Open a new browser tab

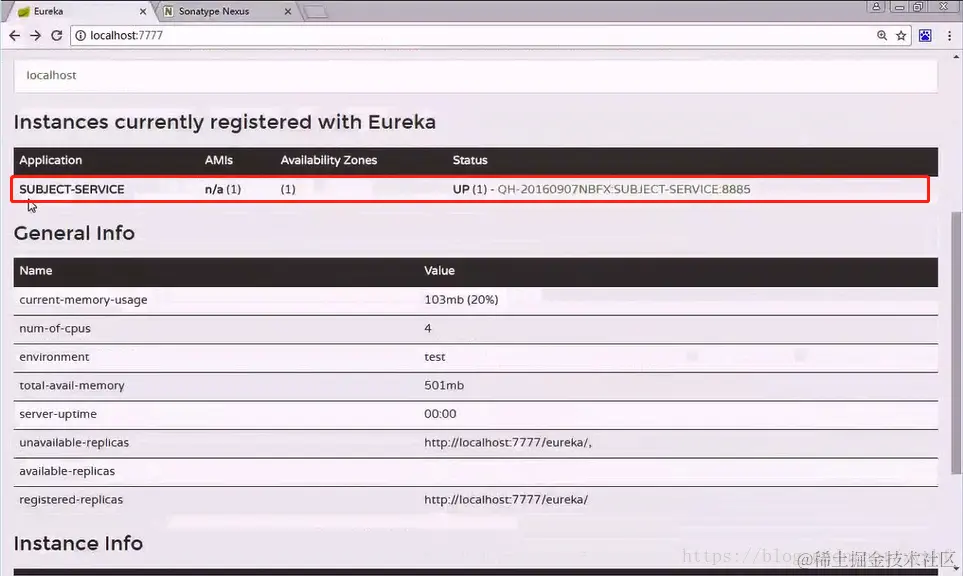click(x=316, y=12)
